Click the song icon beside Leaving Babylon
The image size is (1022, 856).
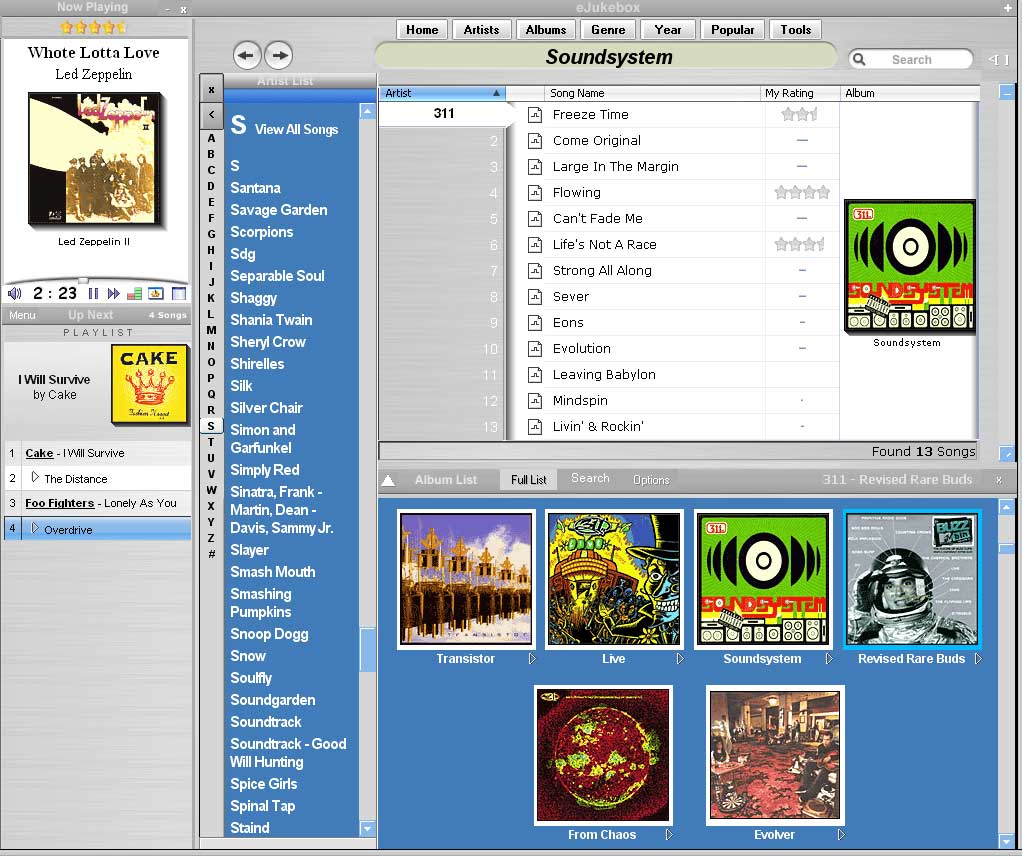[x=534, y=375]
